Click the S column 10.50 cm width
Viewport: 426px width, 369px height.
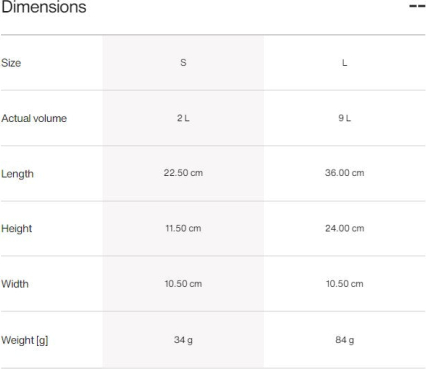pos(183,284)
